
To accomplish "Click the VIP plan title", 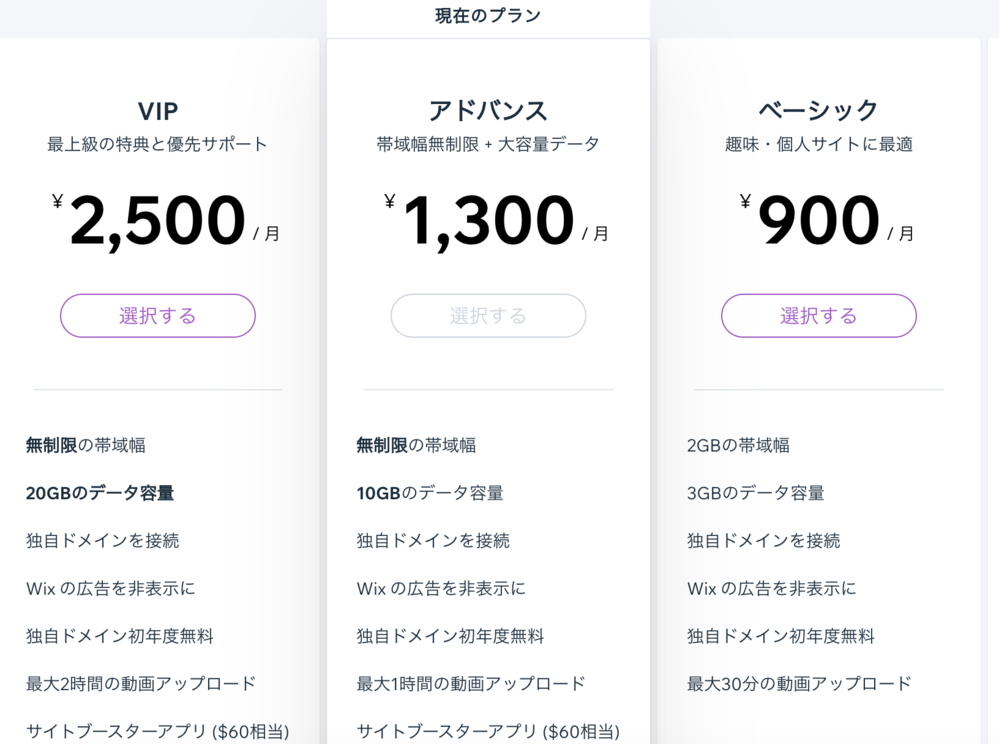I will [x=158, y=111].
